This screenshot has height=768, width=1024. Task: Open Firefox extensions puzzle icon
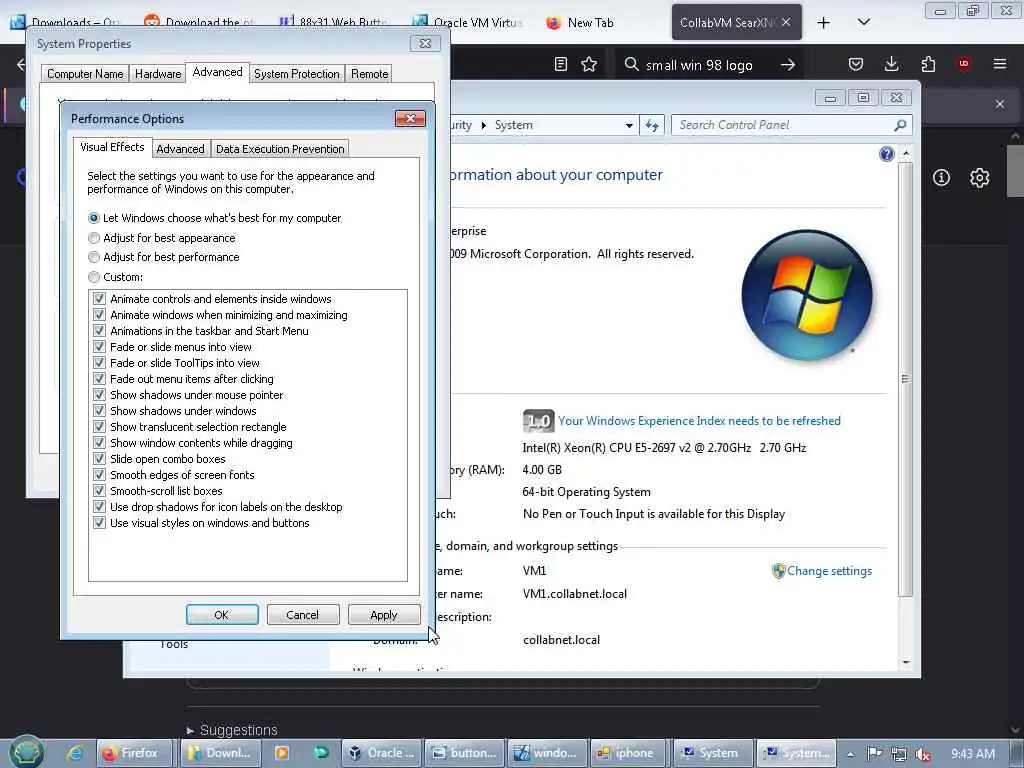(x=928, y=64)
